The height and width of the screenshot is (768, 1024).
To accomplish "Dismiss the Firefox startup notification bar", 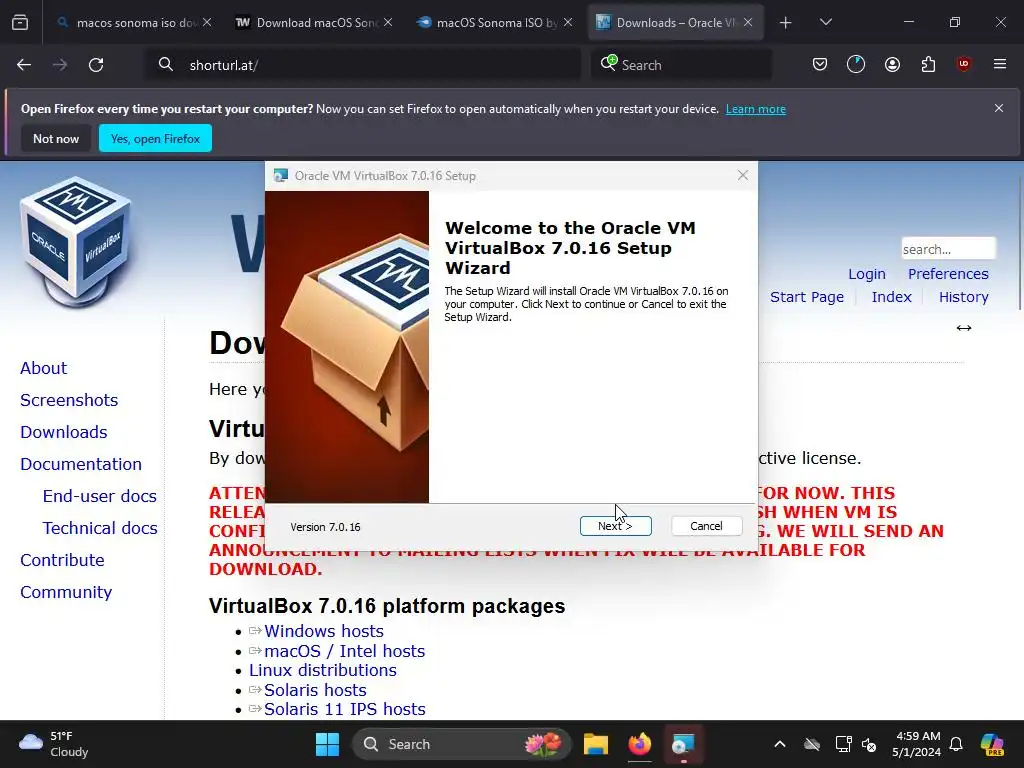I will (x=999, y=108).
